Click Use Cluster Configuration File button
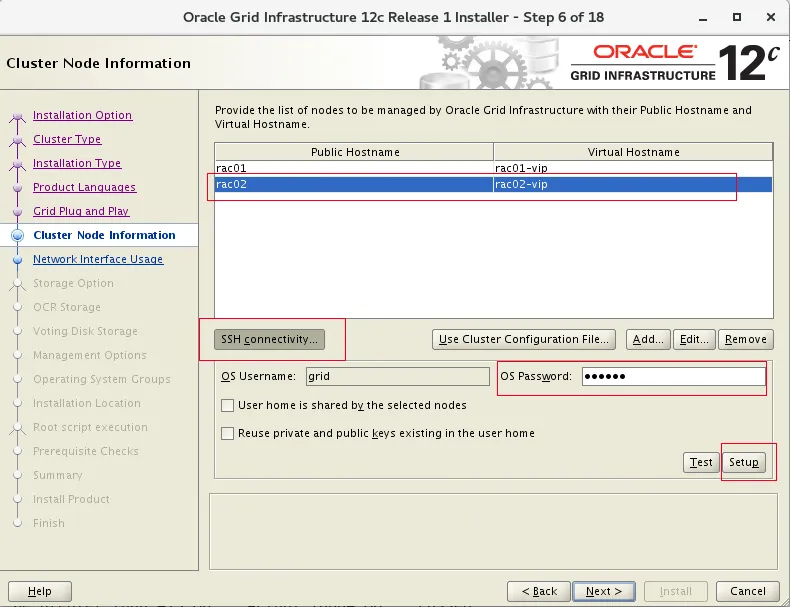Image resolution: width=790 pixels, height=607 pixels. (x=524, y=340)
